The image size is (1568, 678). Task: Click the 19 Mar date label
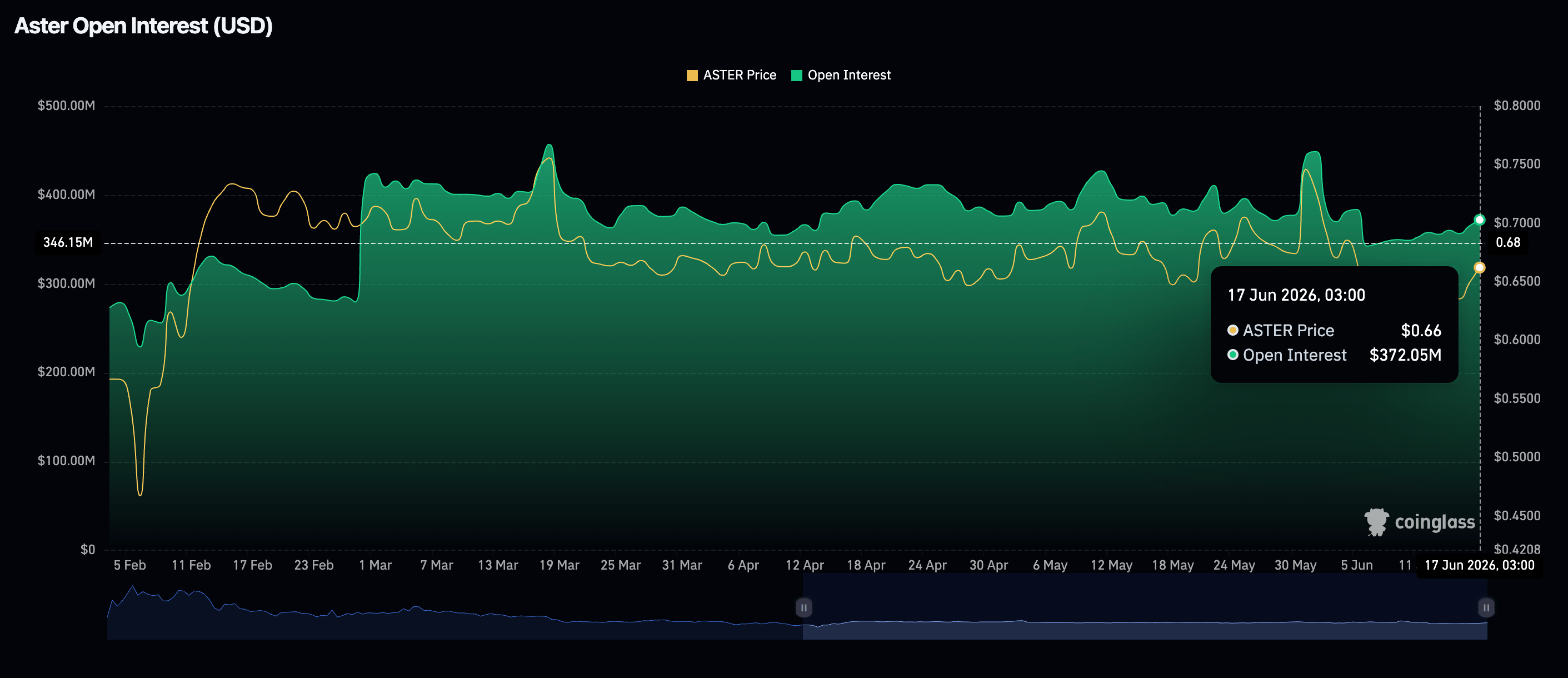[x=560, y=565]
